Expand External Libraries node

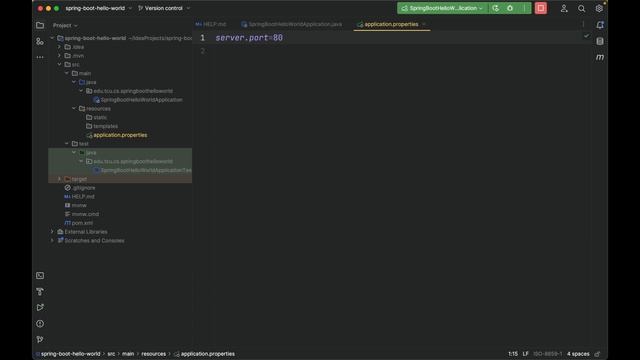click(52, 232)
